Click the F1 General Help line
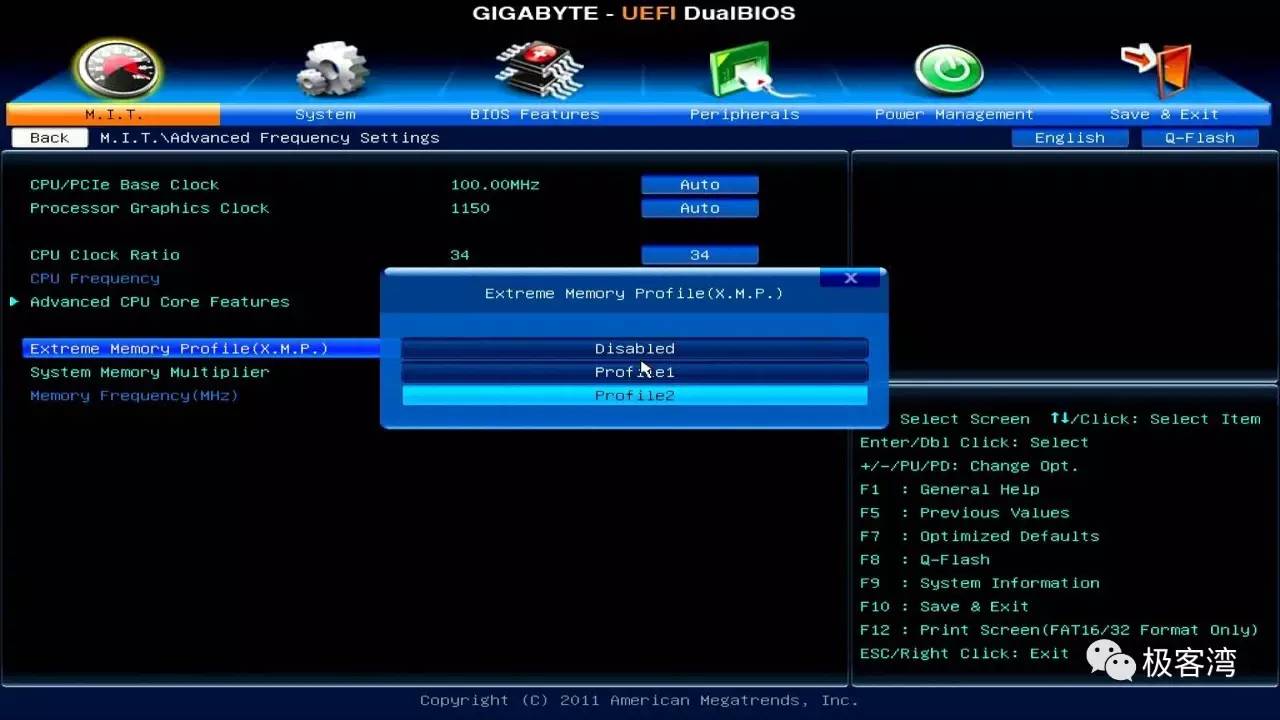The width and height of the screenshot is (1280, 720). (950, 489)
